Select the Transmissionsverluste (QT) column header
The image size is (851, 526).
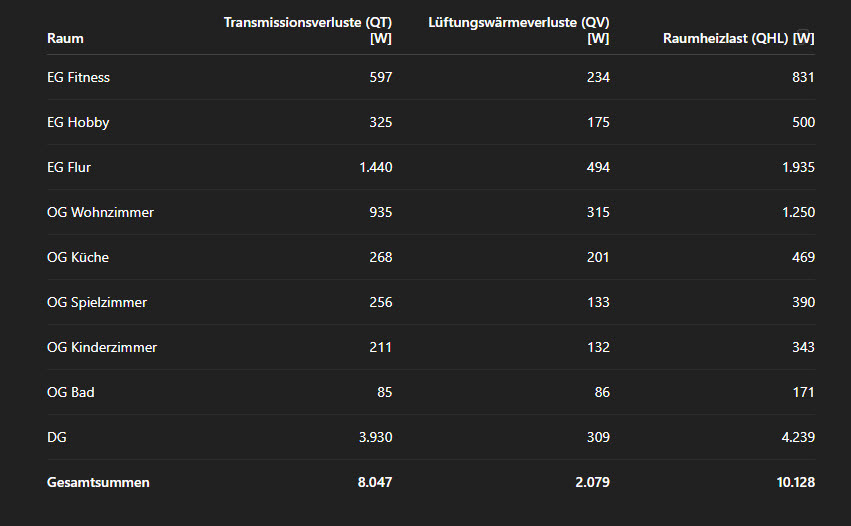coord(308,30)
